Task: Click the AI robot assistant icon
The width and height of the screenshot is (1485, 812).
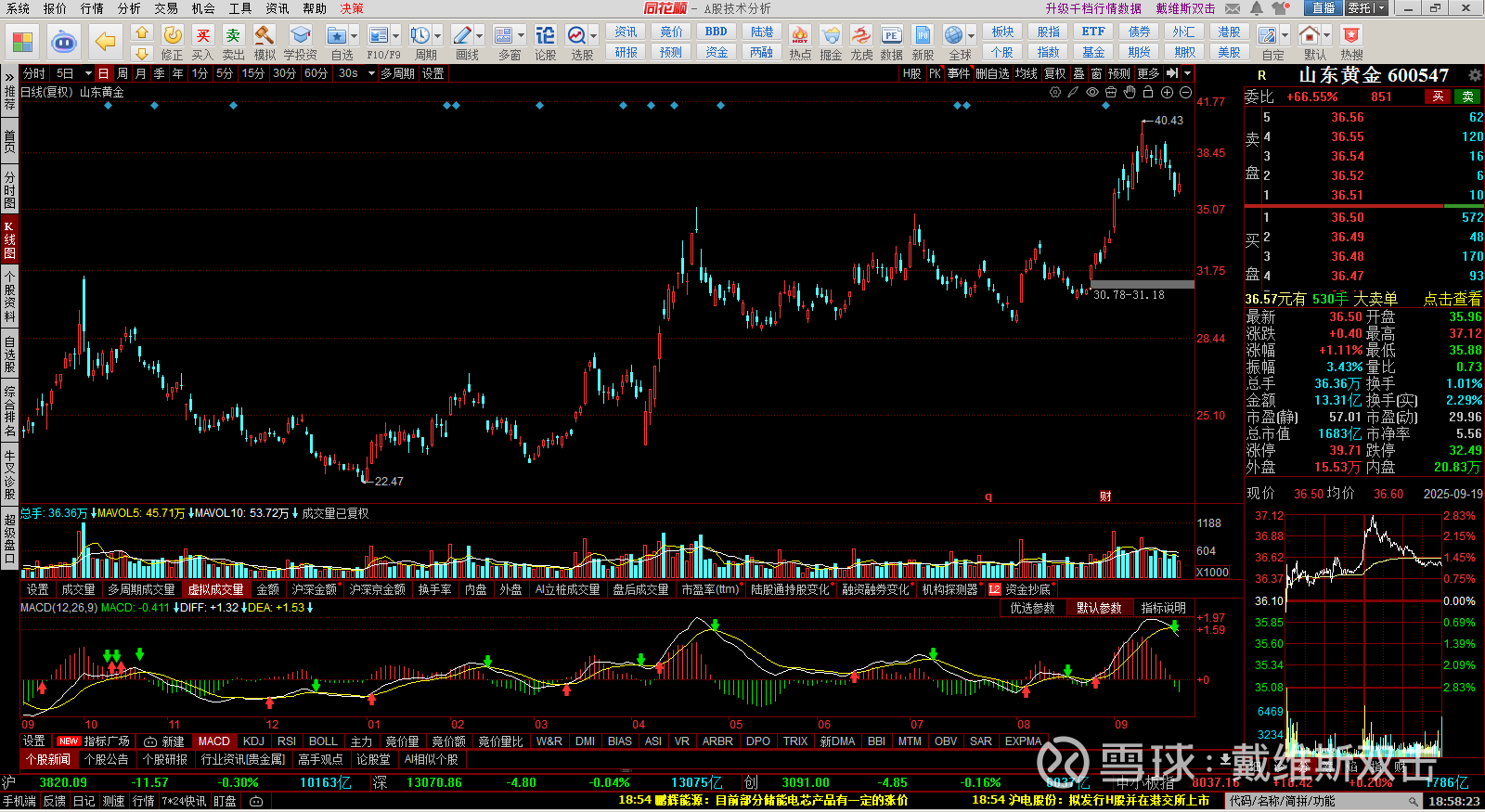Action: click(64, 42)
